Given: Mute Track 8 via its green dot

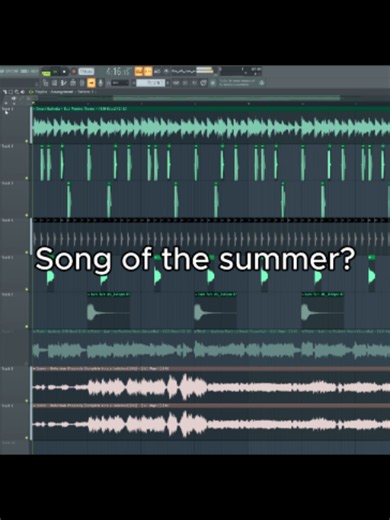Looking at the screenshot, I should 27,401.
